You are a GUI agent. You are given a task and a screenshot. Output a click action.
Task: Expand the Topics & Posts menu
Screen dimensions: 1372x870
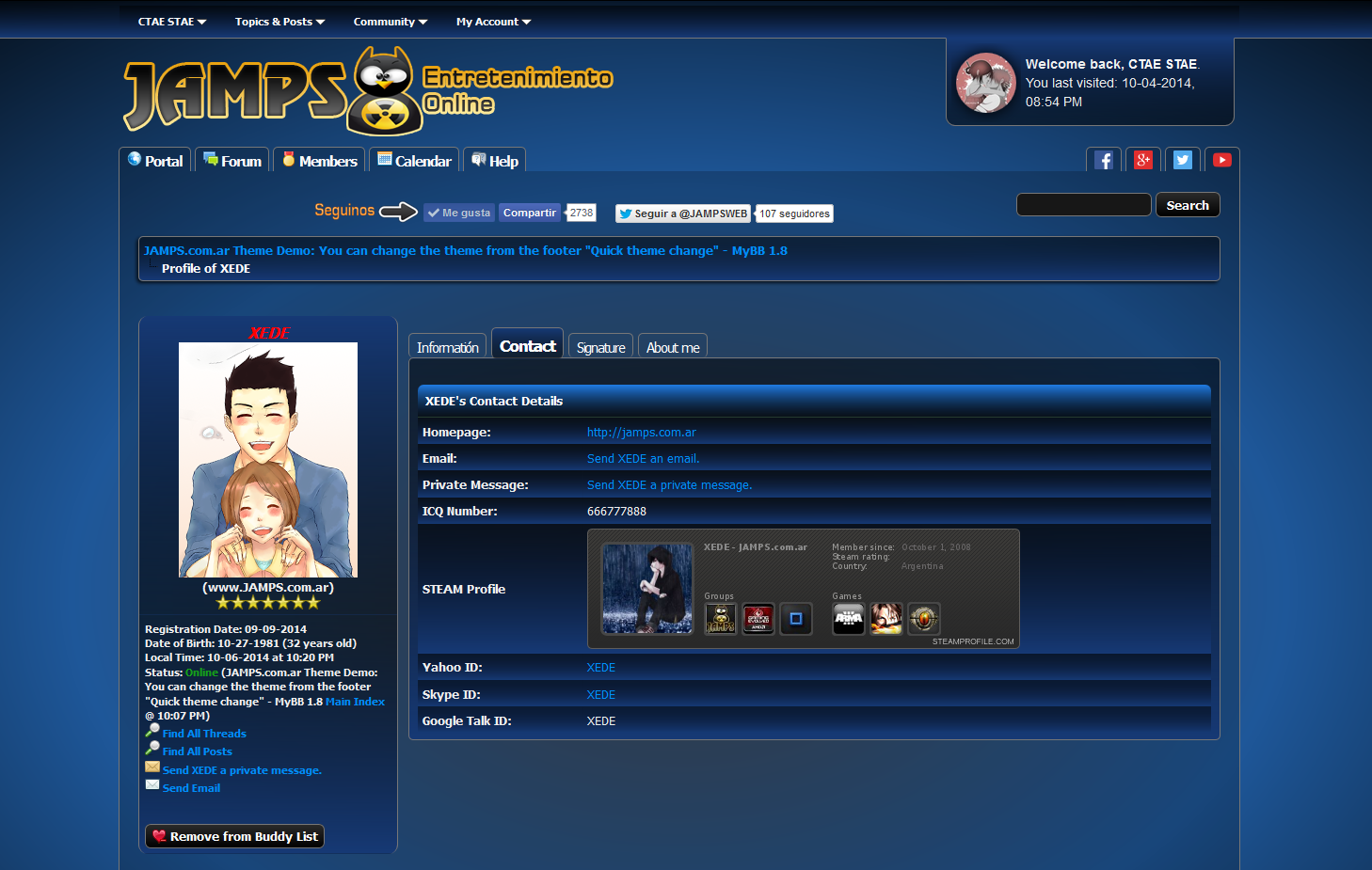[280, 22]
